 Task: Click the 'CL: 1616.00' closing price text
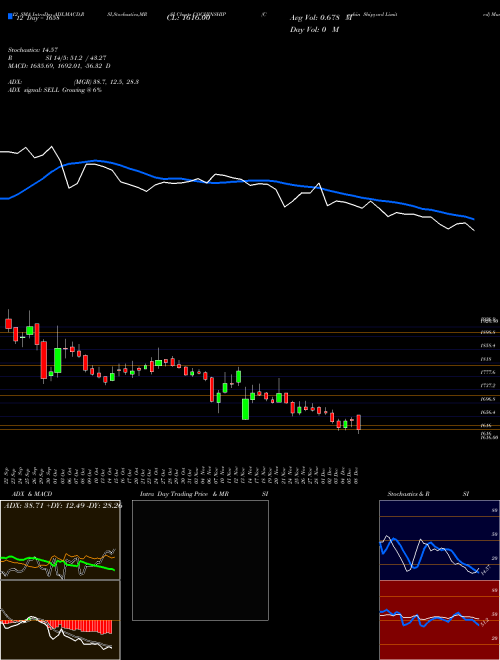(188, 18)
